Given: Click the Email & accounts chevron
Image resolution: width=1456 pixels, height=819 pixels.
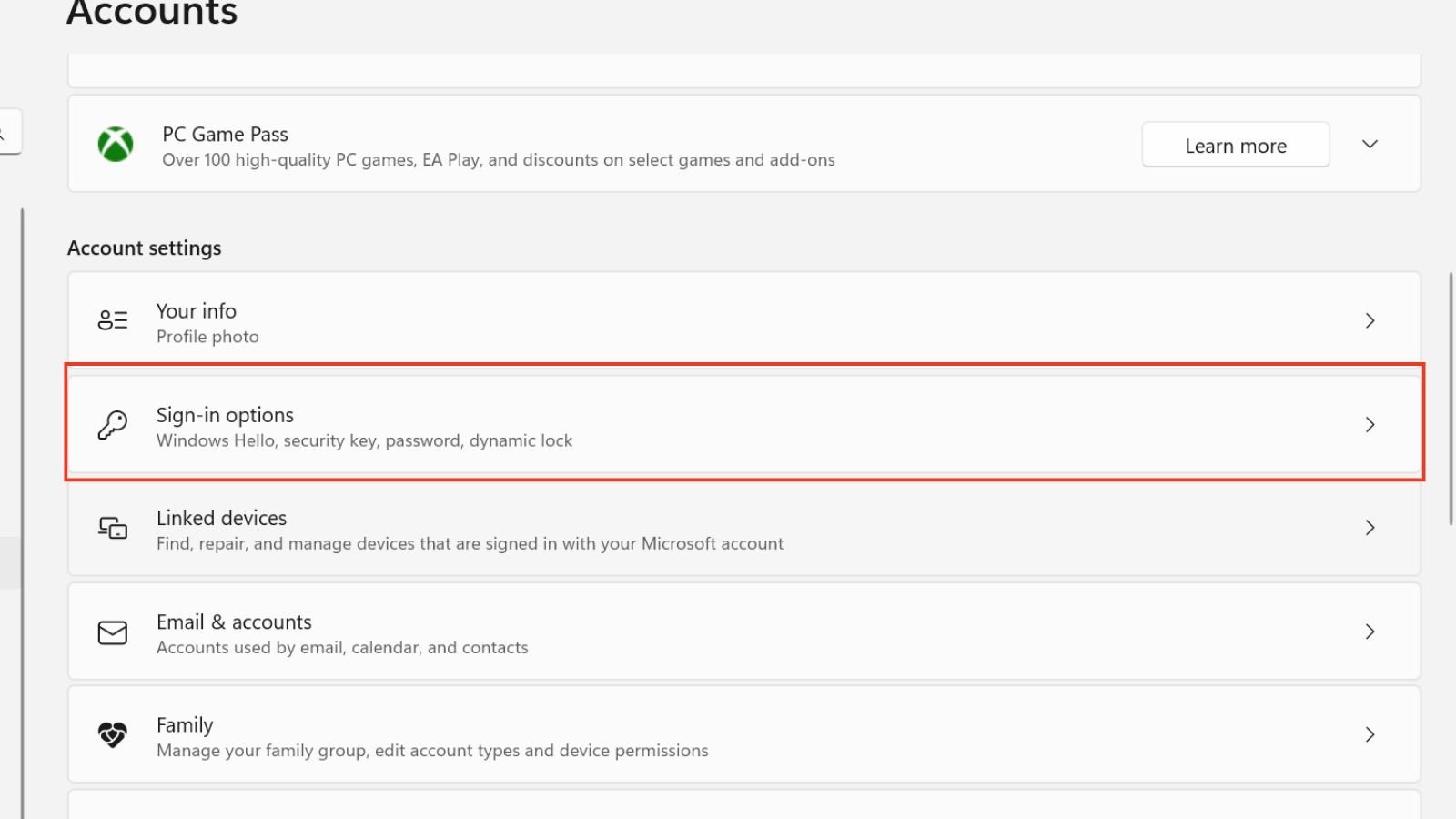Looking at the screenshot, I should pyautogui.click(x=1370, y=632).
